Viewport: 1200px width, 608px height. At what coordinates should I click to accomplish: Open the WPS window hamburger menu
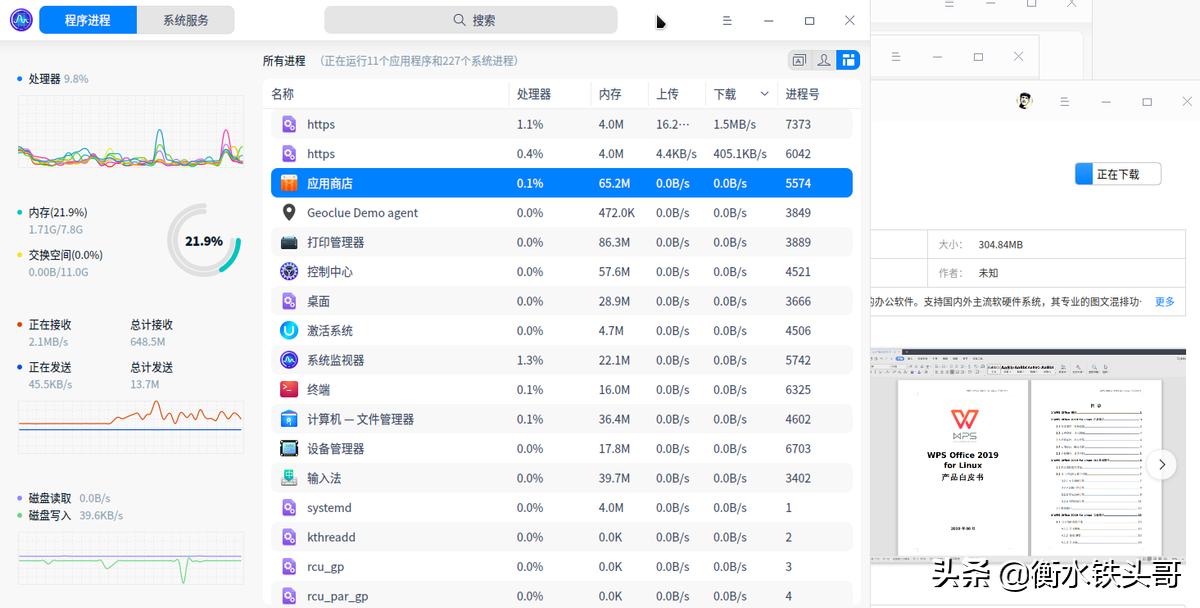1064,100
